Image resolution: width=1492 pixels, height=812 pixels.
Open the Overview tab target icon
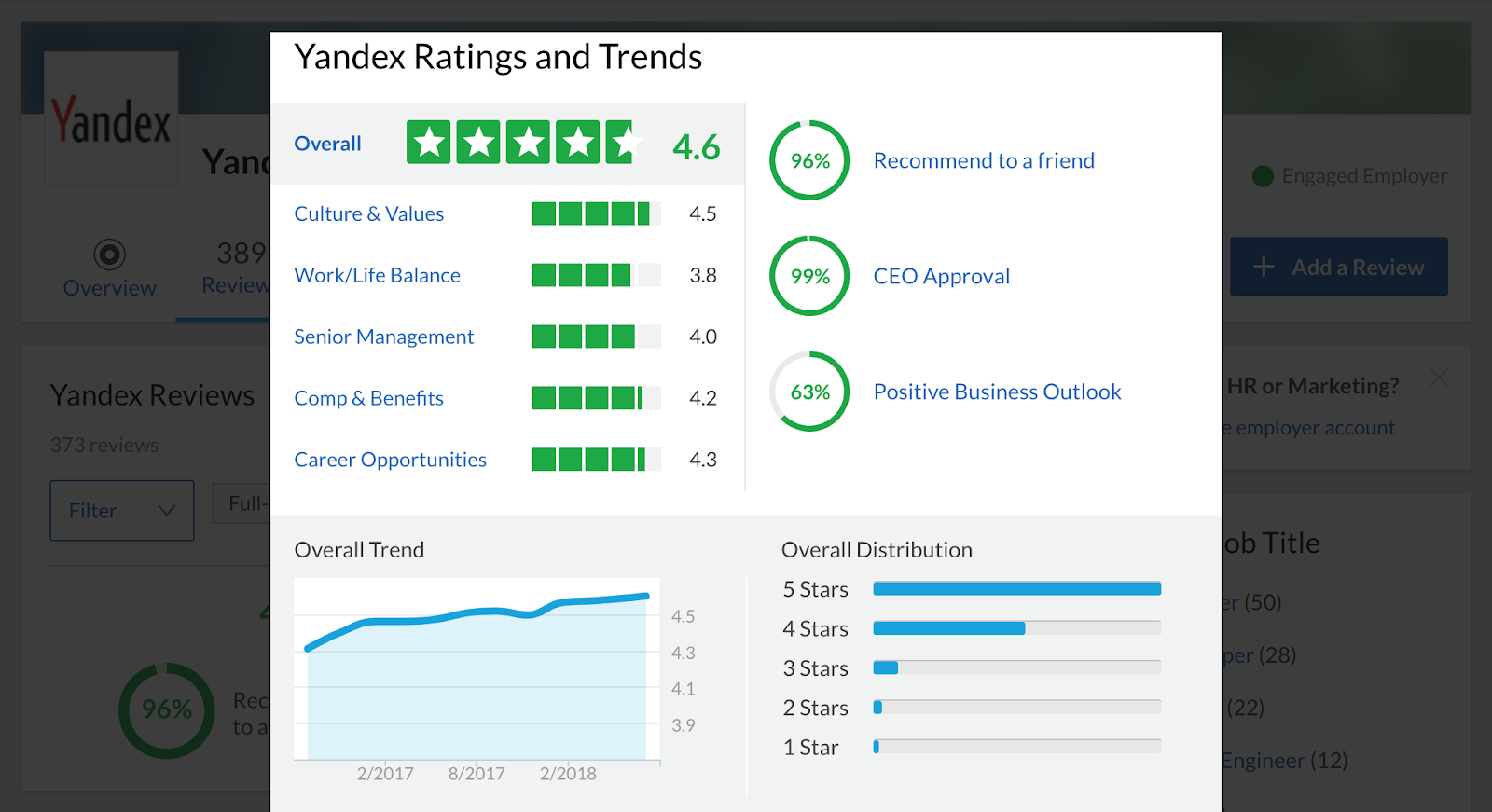pyautogui.click(x=109, y=254)
